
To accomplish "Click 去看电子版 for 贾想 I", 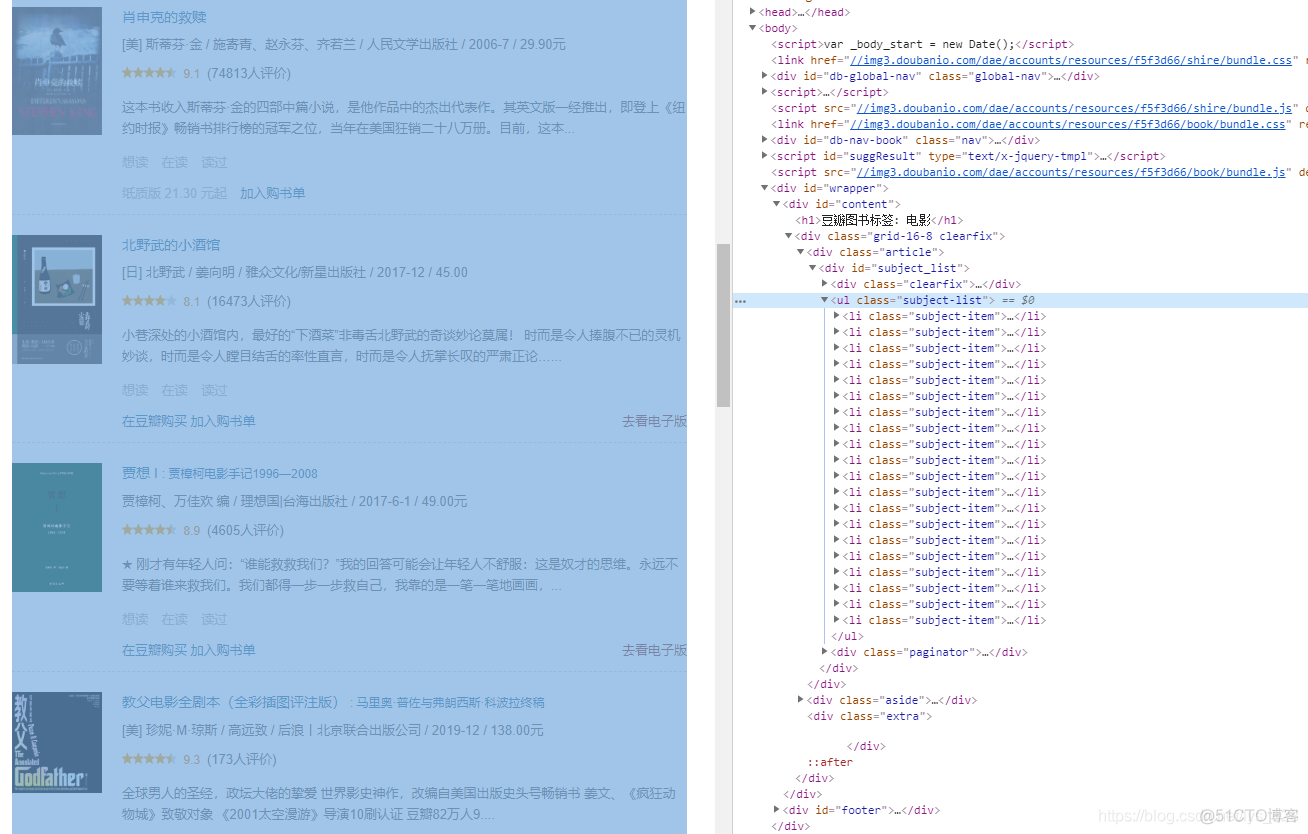I will (654, 650).
